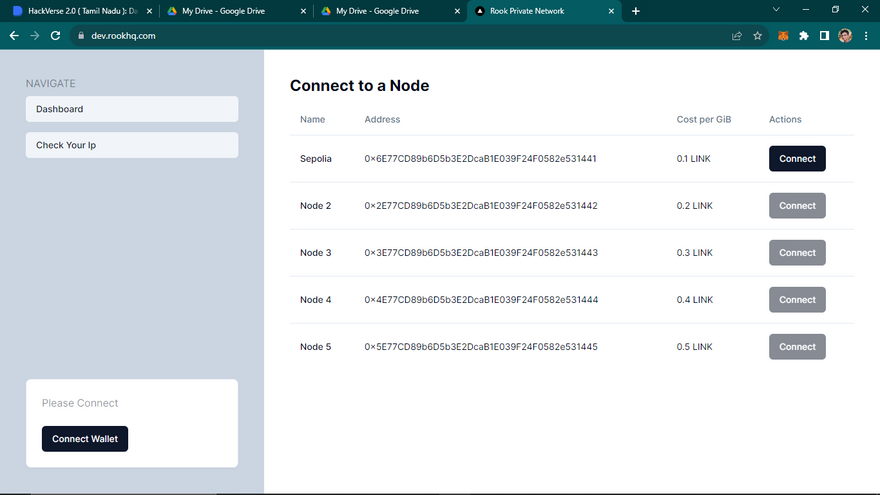
Task: Open a new browser tab
Action: click(x=636, y=11)
